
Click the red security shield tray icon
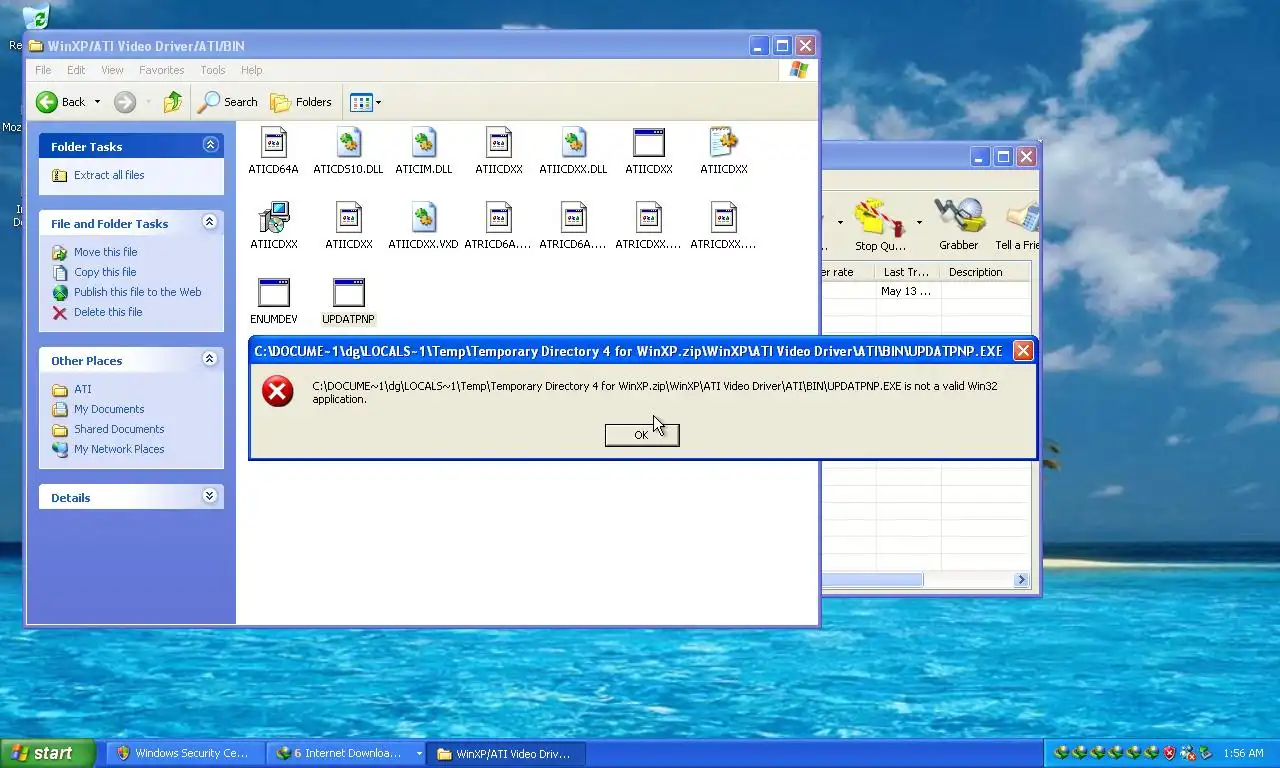tap(1169, 753)
